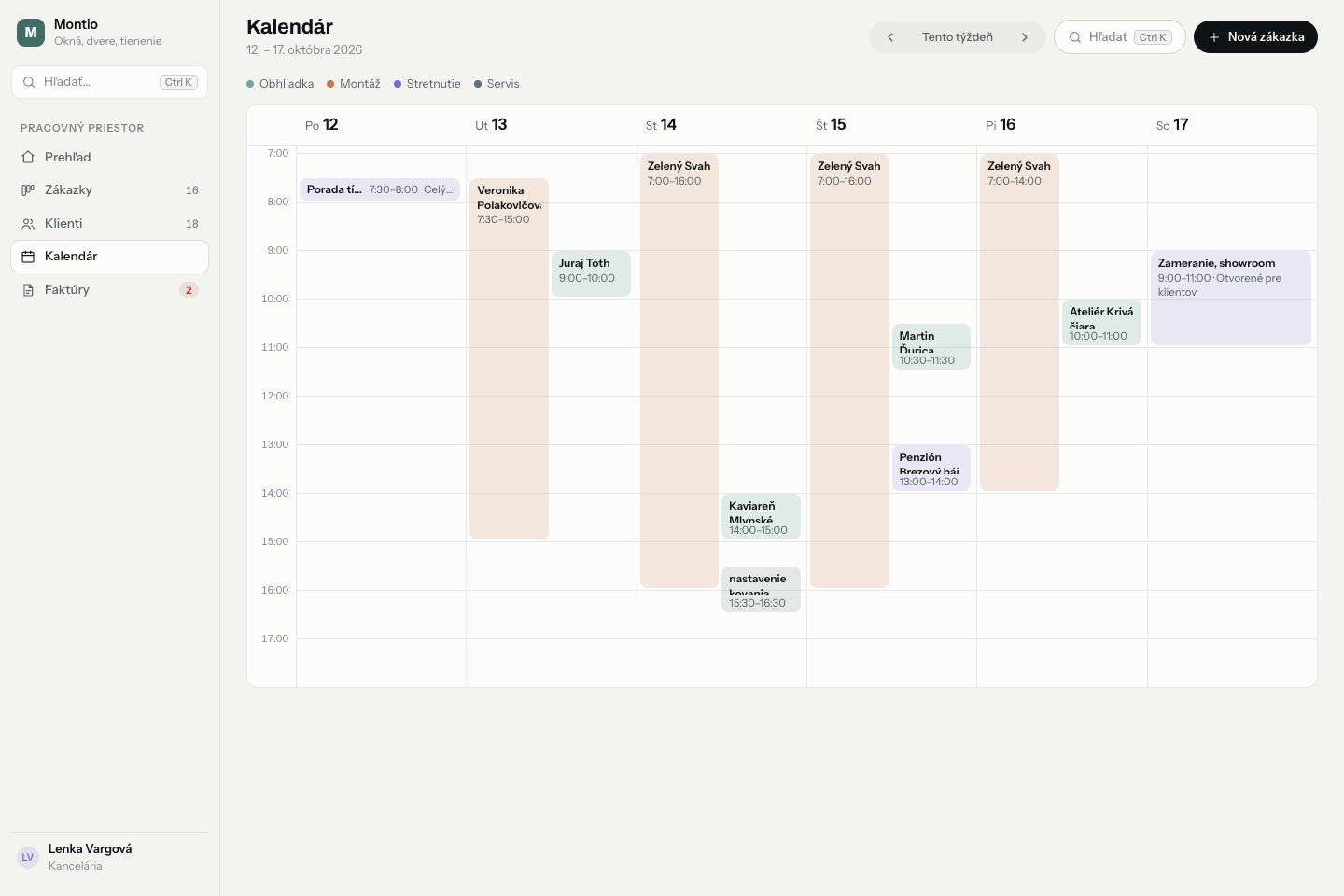Screen dimensions: 1344x896
Task: Click the Stretnutie legend label
Action: tap(434, 84)
